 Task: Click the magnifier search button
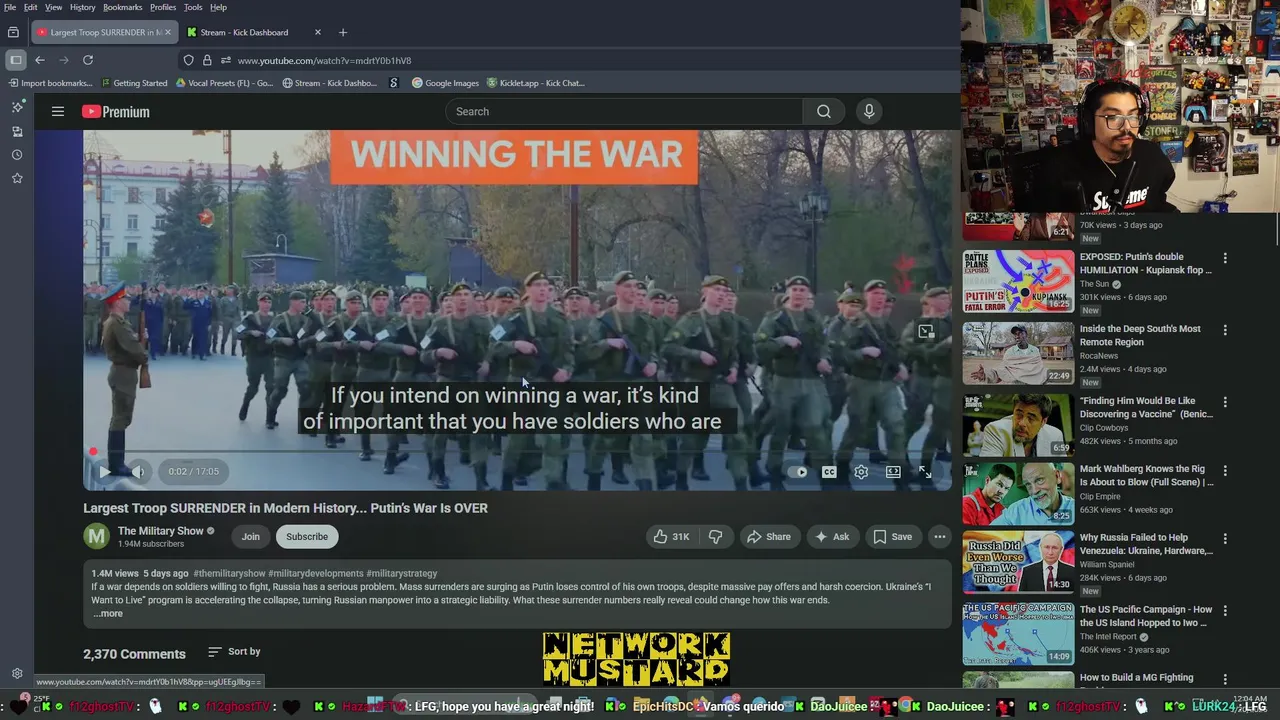pos(824,111)
